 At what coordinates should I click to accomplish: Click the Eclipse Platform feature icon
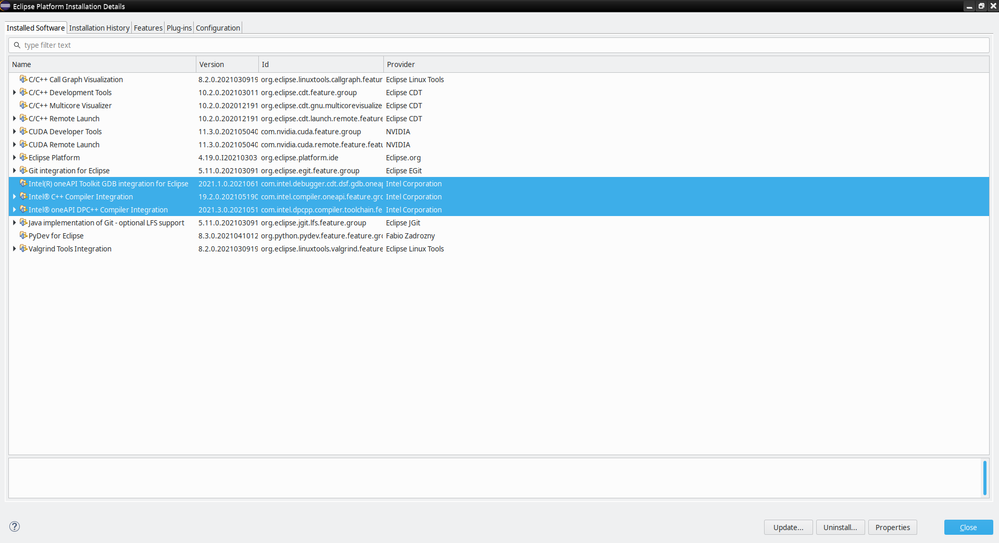(23, 157)
